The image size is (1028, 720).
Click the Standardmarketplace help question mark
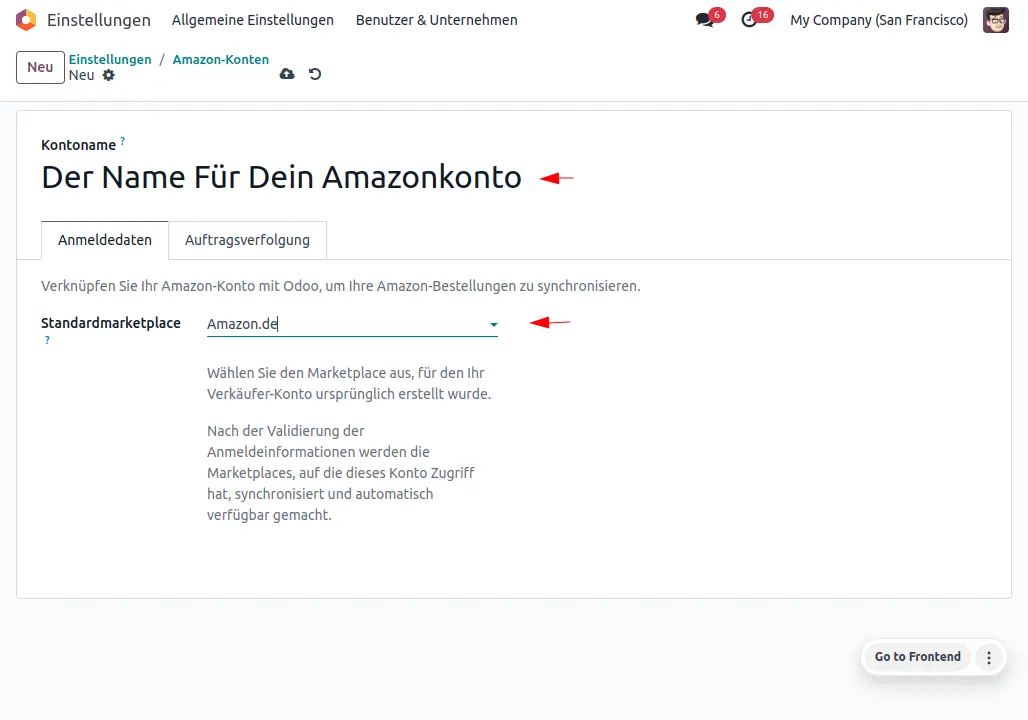pos(47,340)
